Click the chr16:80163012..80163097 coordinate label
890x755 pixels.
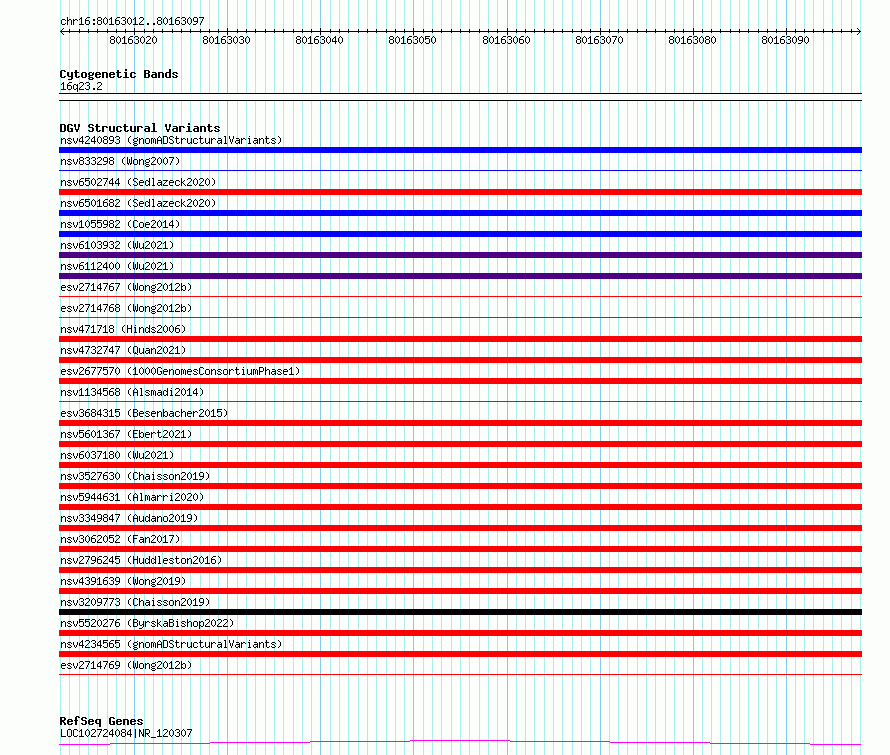(x=132, y=21)
